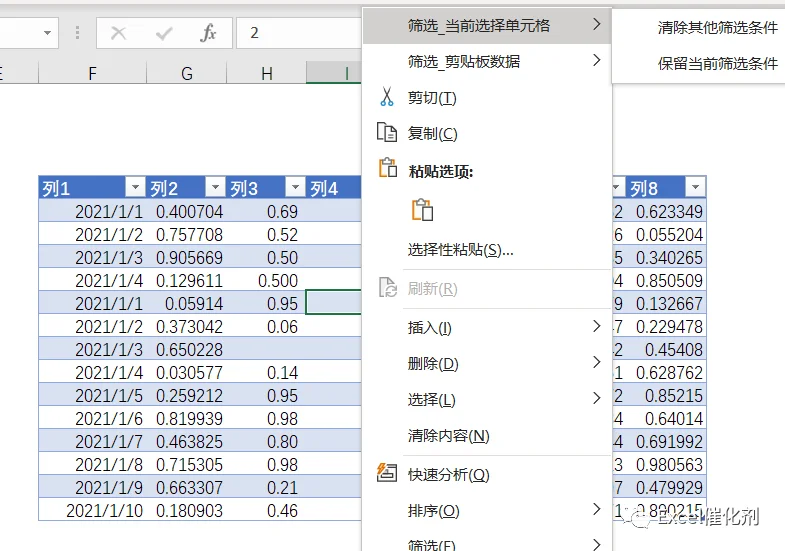Click the formula bar input showing 2
Image resolution: width=785 pixels, height=551 pixels.
click(299, 33)
